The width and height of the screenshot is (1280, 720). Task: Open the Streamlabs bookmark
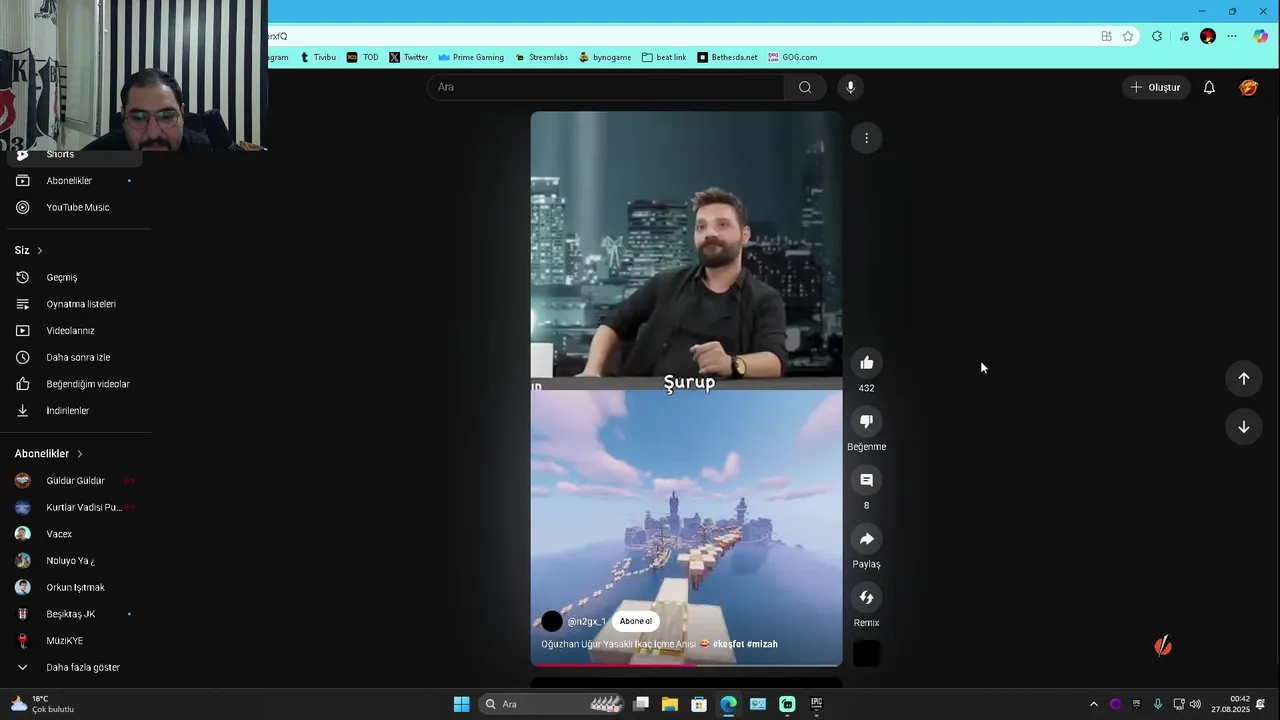(541, 57)
